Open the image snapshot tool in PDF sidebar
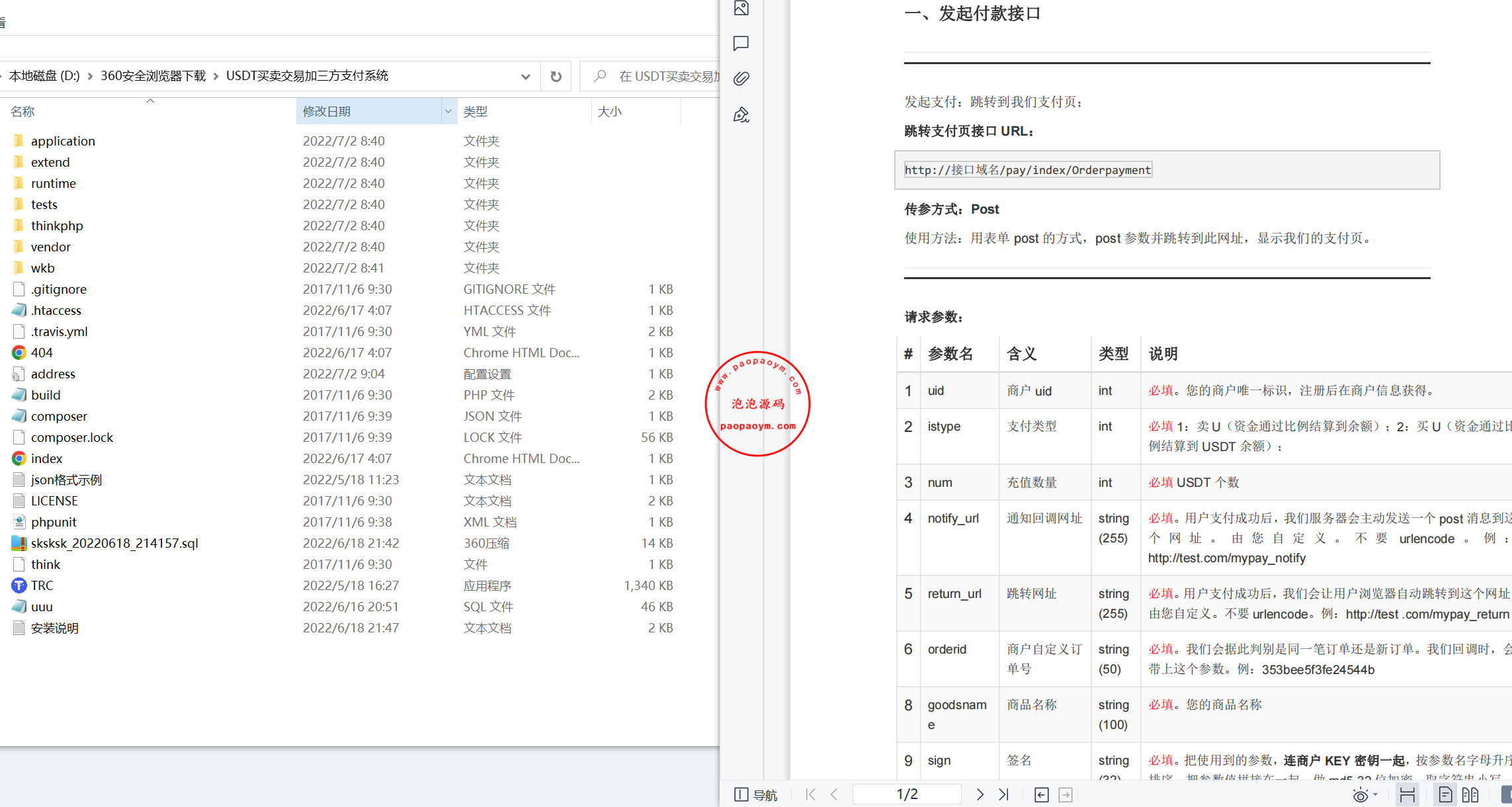This screenshot has width=1512, height=807. point(741,9)
